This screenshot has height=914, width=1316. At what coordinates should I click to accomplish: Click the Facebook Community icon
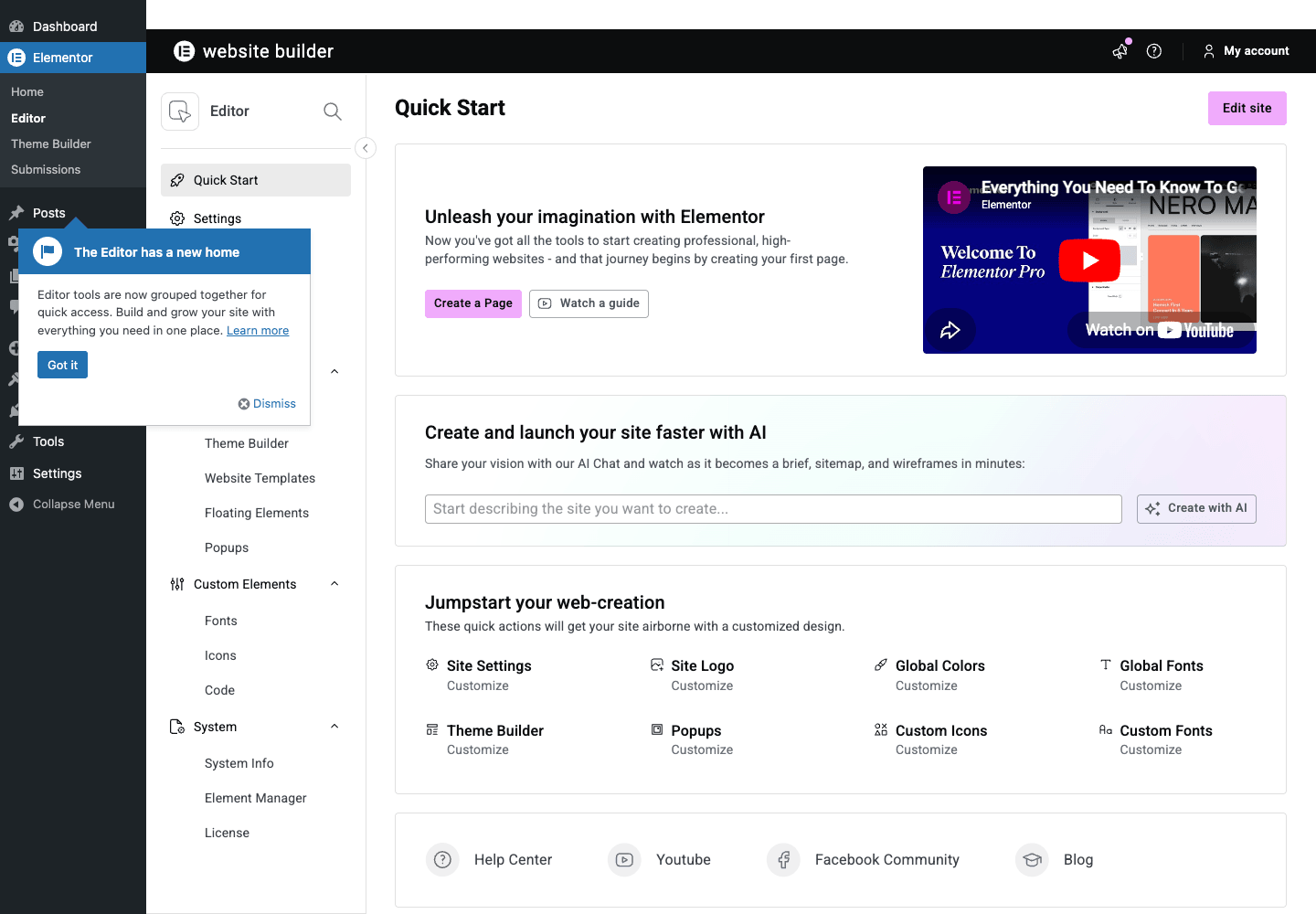(783, 859)
